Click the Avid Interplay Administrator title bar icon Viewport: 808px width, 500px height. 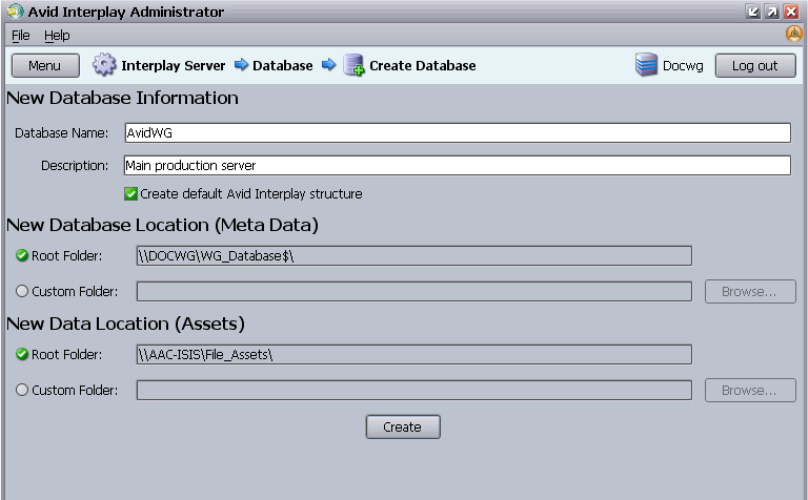point(15,11)
